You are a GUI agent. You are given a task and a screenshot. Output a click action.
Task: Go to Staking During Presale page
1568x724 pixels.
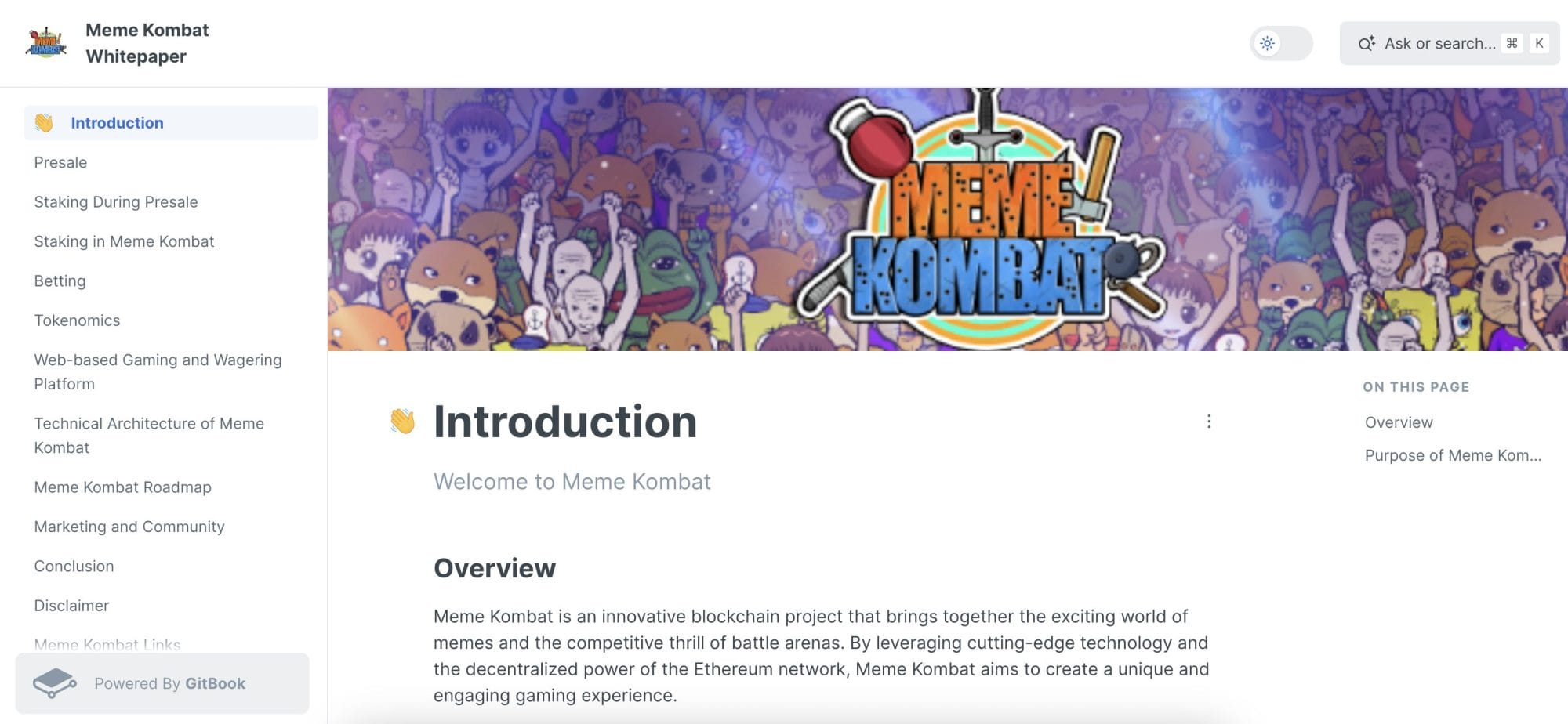[116, 202]
